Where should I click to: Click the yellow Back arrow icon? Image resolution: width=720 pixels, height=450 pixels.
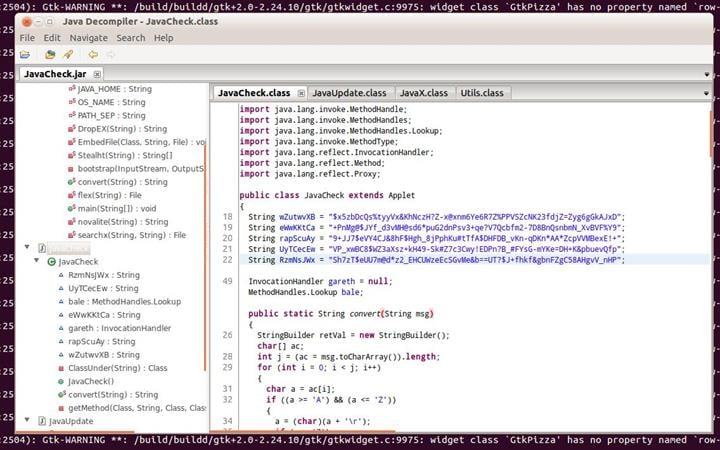[93, 54]
